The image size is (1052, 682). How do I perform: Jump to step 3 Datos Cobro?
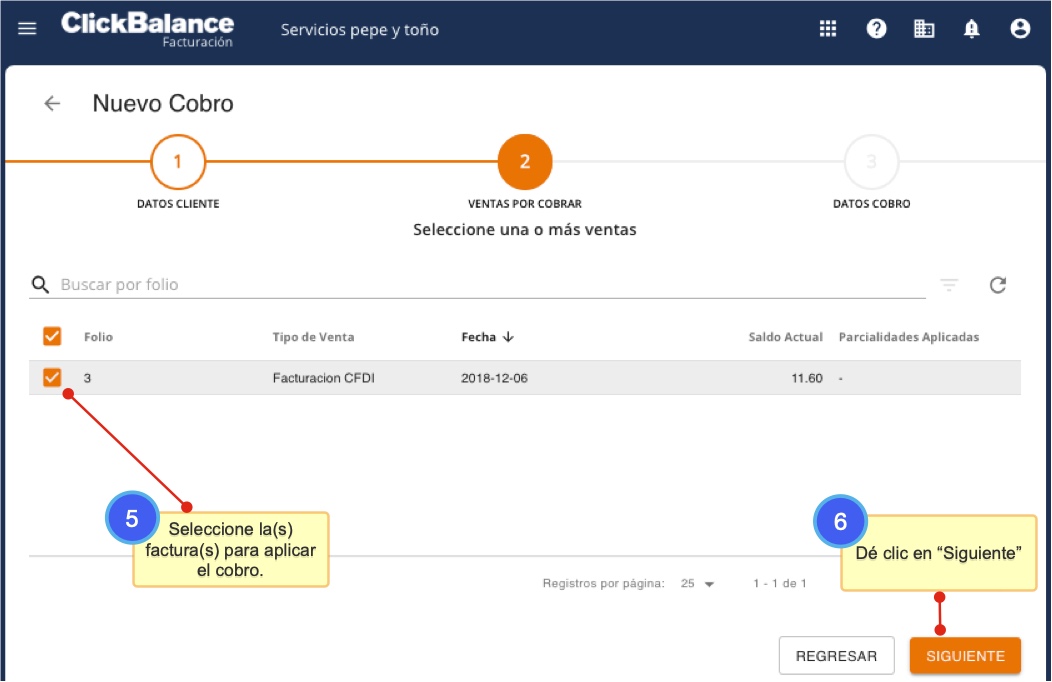pos(871,162)
